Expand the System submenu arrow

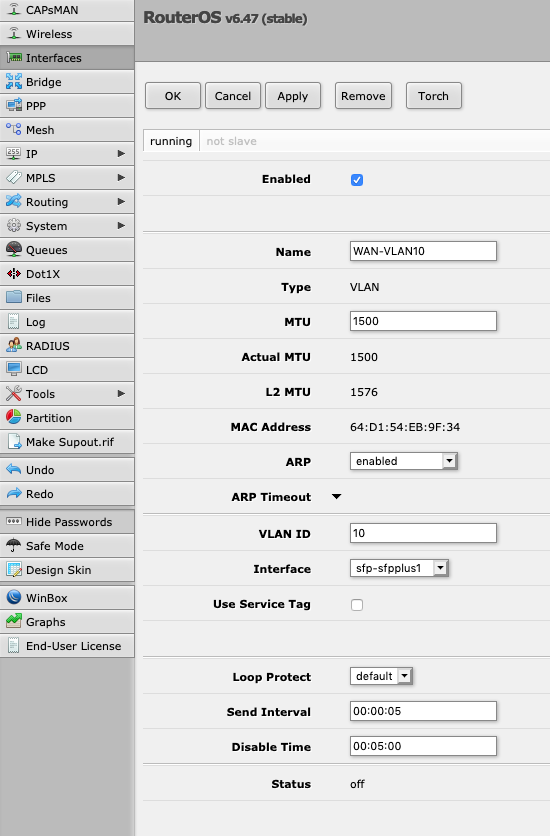(x=121, y=226)
